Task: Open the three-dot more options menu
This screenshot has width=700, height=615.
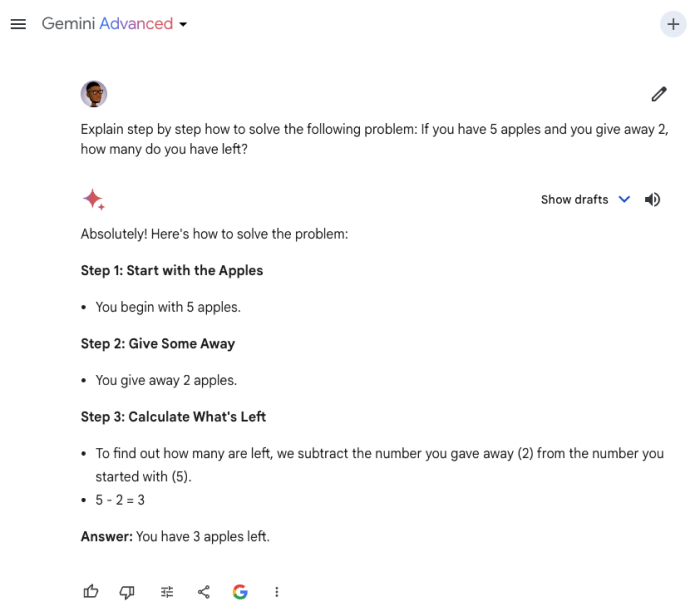Action: 277,592
